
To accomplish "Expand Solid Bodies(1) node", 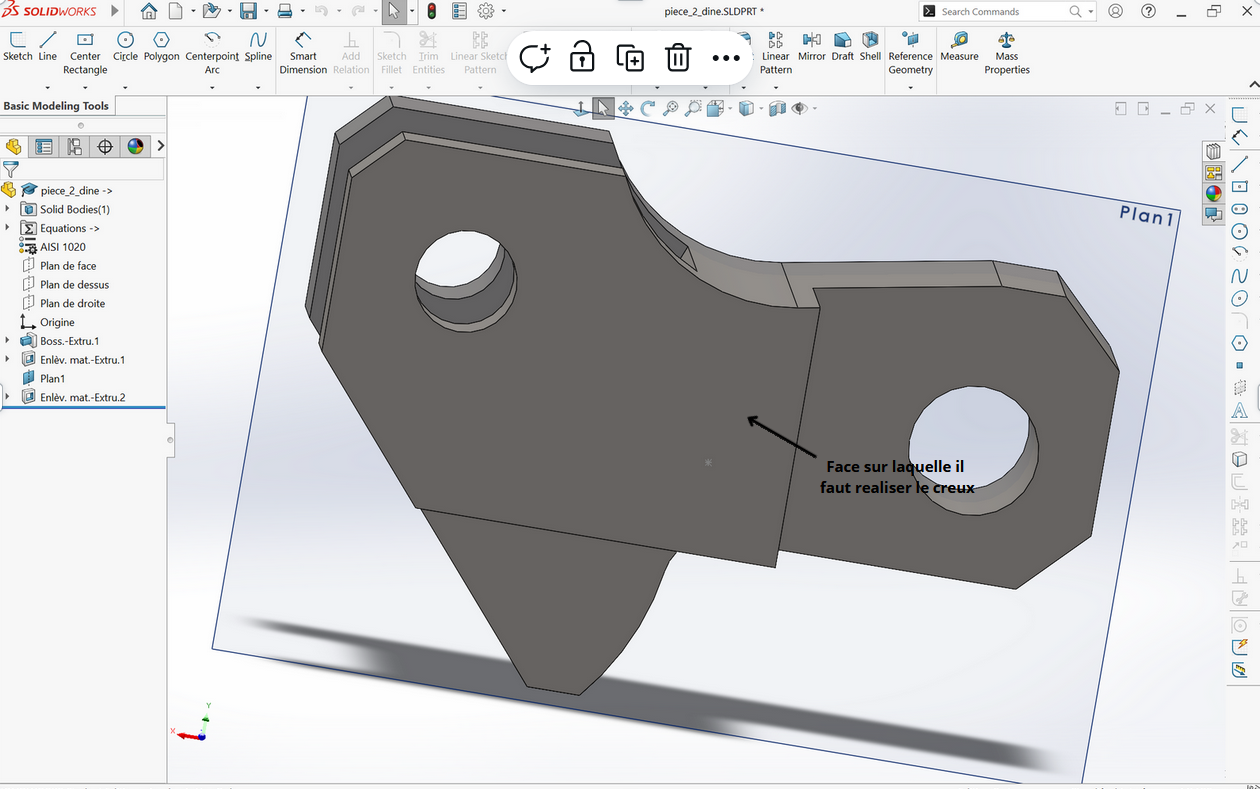I will pos(8,209).
